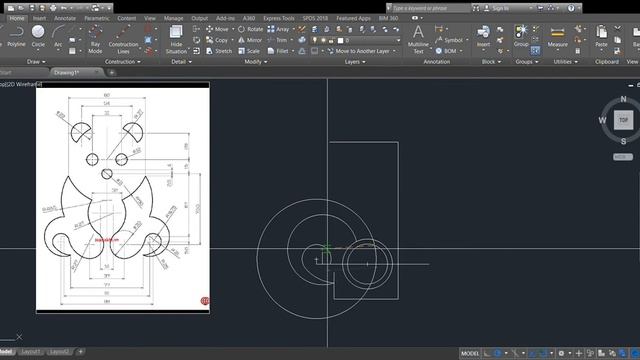Open the layer name dropdown list
Screen dimensions: 640x360
399,40
